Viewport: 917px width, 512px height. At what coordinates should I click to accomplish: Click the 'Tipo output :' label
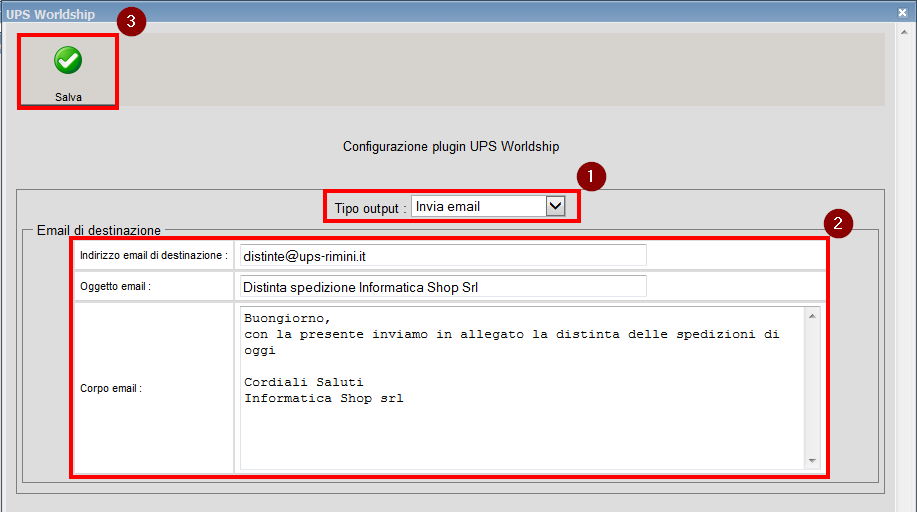[x=370, y=208]
